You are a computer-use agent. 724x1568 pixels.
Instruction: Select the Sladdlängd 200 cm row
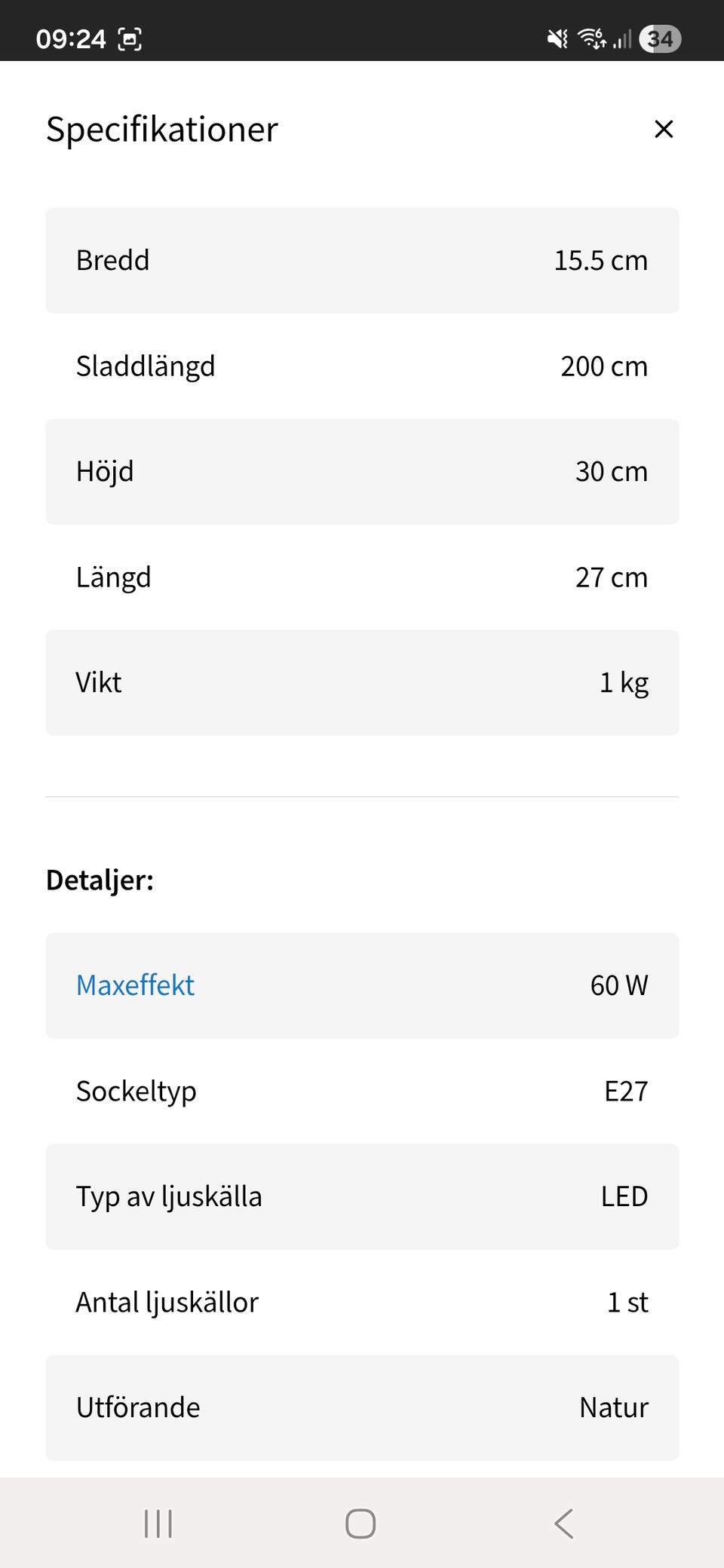(362, 366)
